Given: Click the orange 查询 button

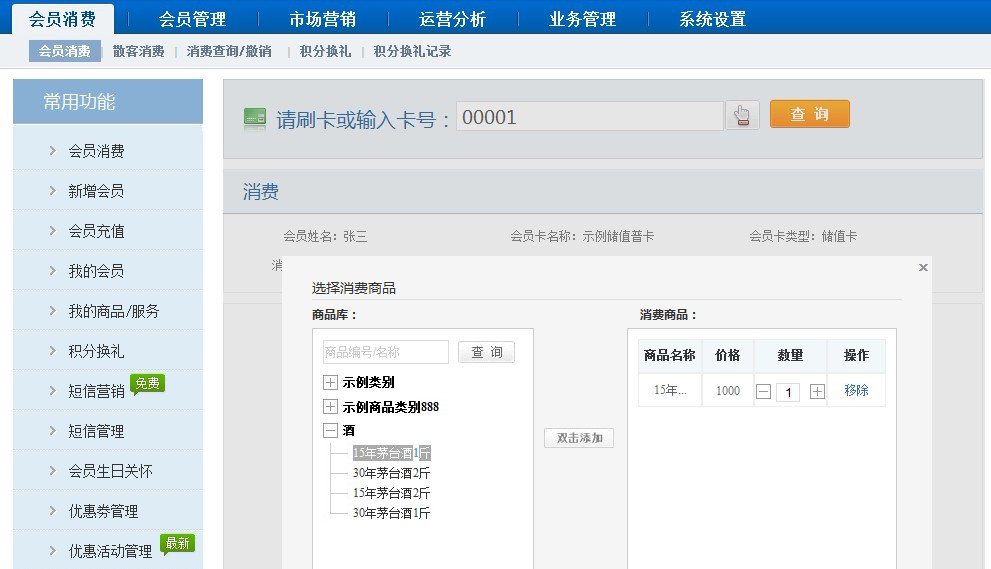Looking at the screenshot, I should [809, 114].
